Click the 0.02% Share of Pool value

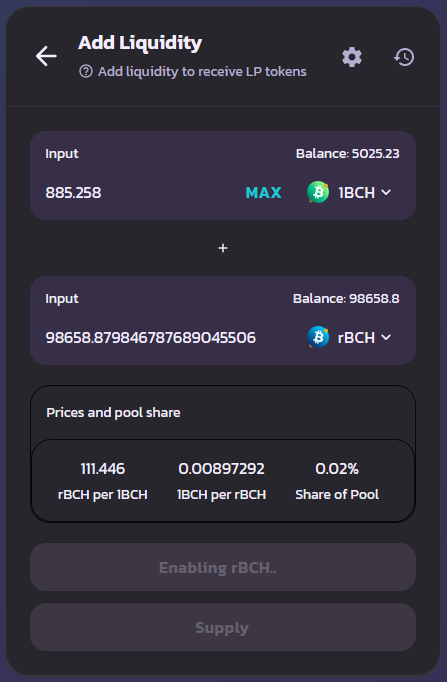click(x=337, y=469)
